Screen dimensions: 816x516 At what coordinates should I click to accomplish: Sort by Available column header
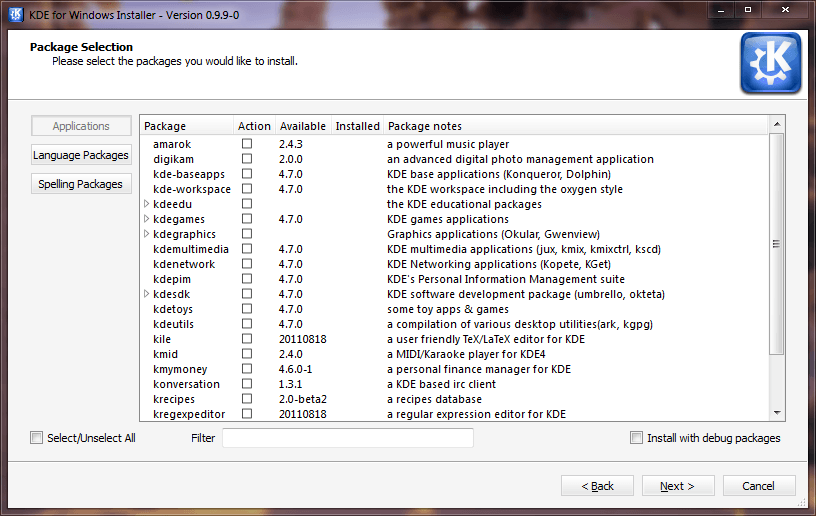click(x=303, y=126)
